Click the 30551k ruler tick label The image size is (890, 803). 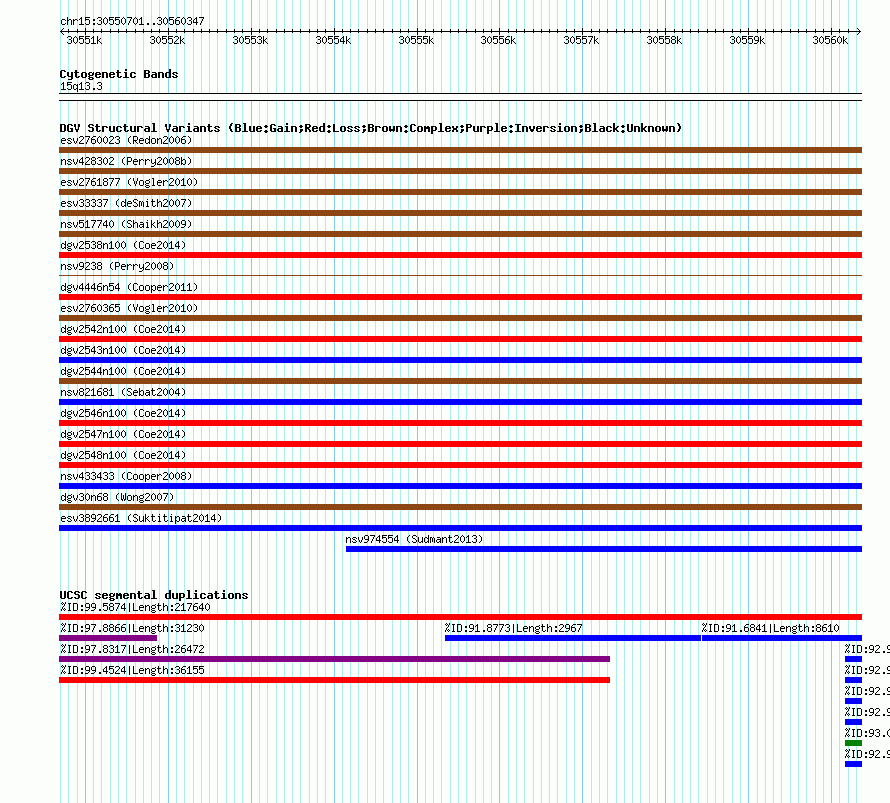pos(84,40)
